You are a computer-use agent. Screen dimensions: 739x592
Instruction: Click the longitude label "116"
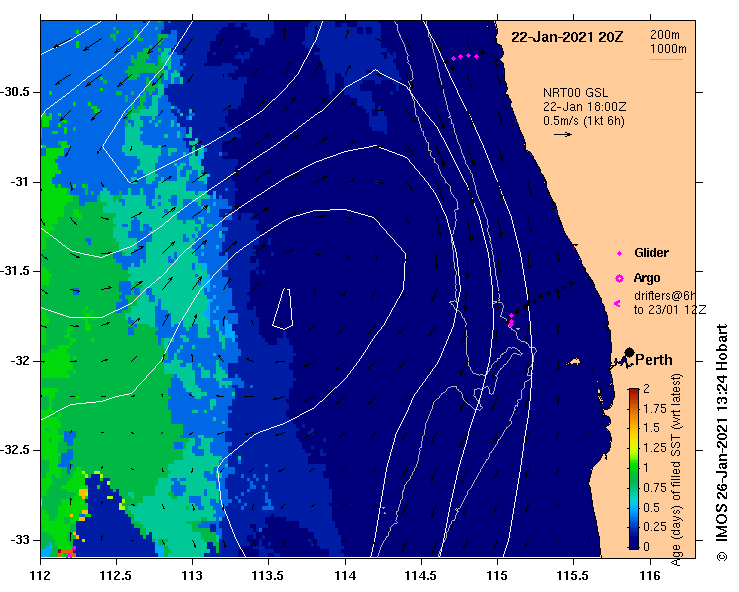click(650, 576)
